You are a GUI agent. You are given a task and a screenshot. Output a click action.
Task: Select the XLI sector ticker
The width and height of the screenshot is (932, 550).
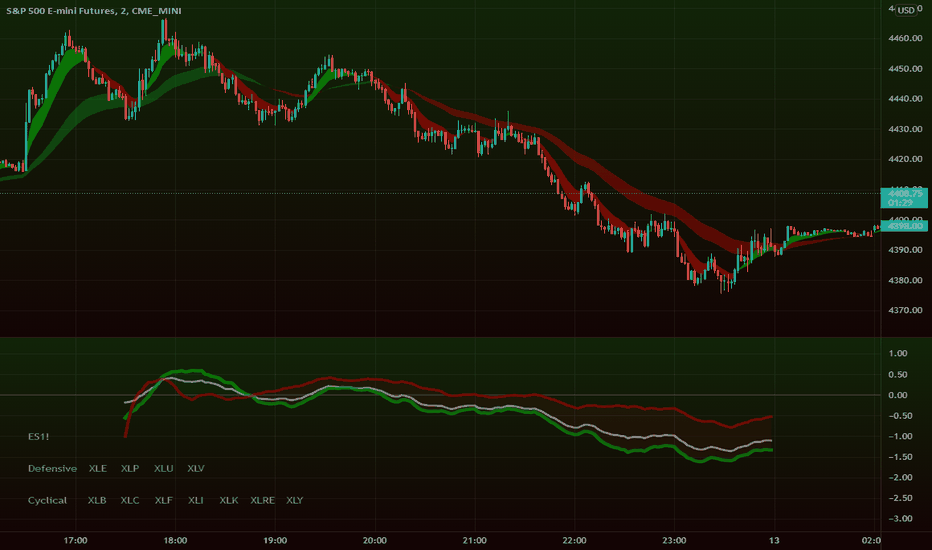tap(196, 501)
